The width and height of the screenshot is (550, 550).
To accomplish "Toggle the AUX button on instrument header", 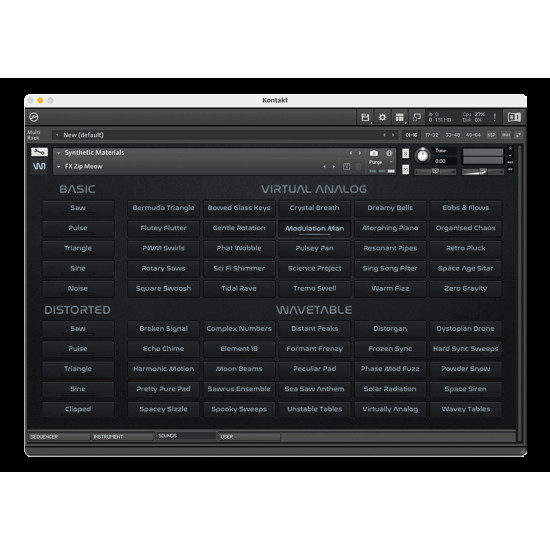I will (510, 162).
